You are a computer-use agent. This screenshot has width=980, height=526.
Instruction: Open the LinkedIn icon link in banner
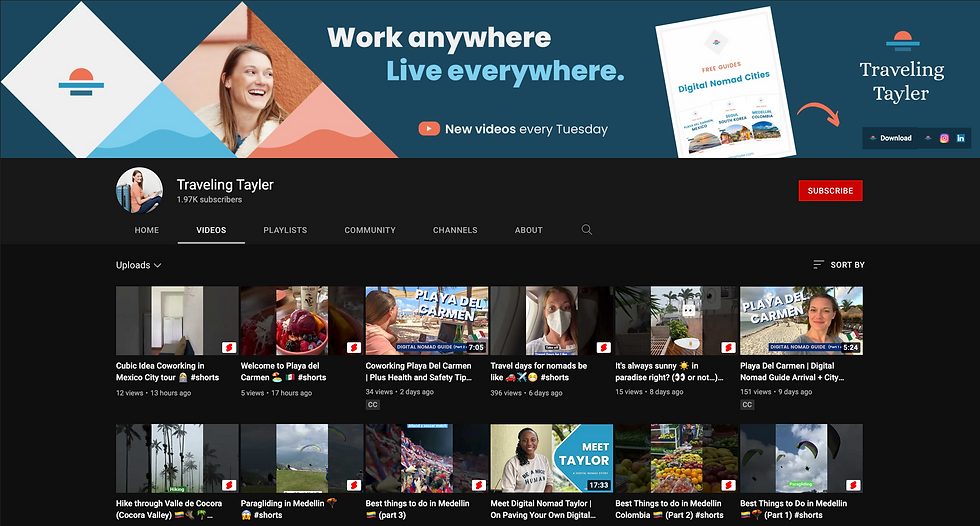point(961,138)
